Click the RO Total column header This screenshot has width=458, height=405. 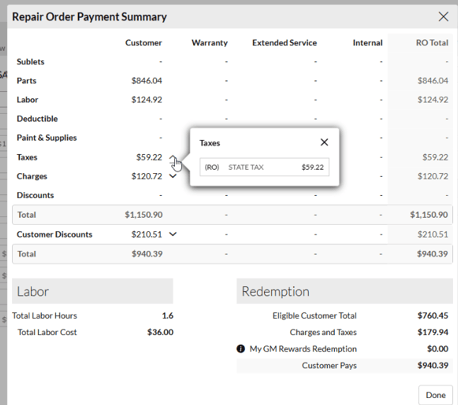click(432, 43)
